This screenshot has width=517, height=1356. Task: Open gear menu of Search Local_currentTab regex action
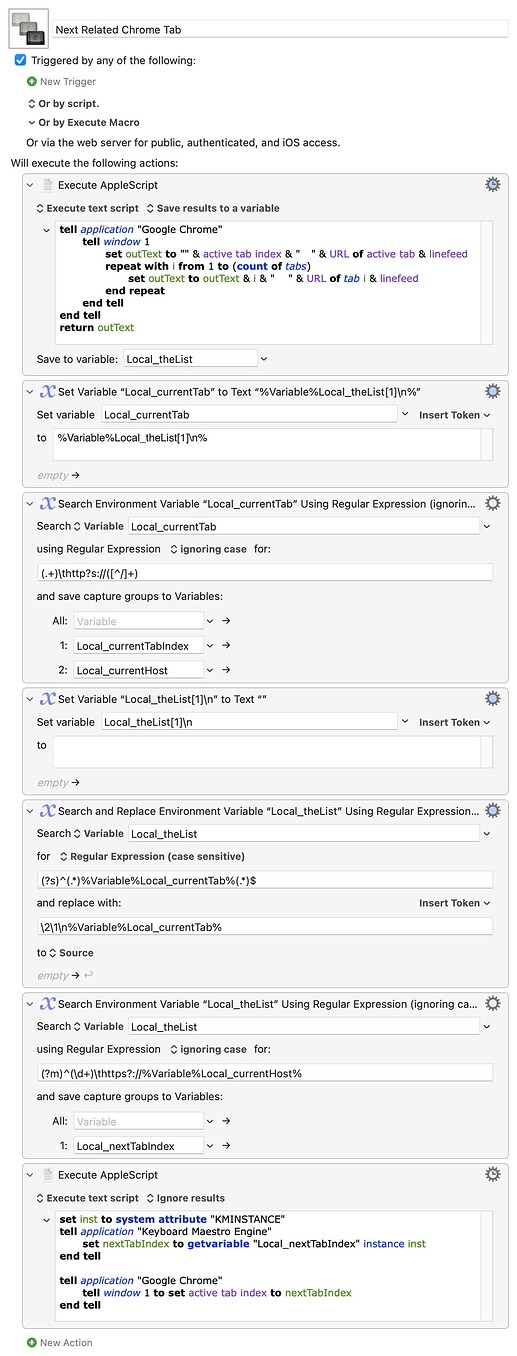[492, 503]
